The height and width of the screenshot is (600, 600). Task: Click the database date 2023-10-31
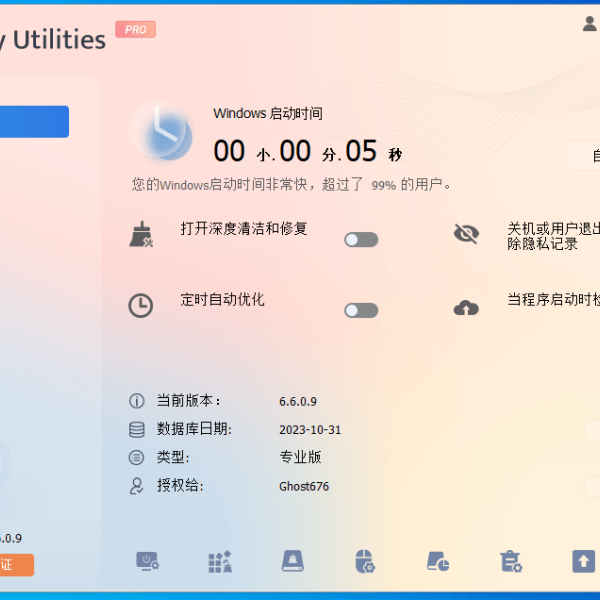click(310, 430)
